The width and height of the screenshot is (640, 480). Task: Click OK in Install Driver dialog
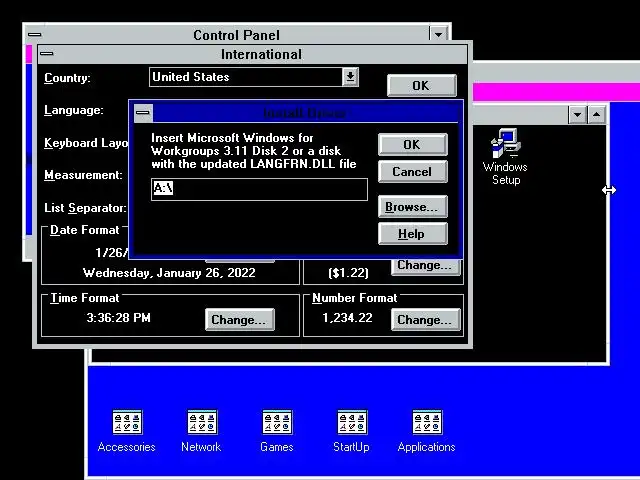413,144
